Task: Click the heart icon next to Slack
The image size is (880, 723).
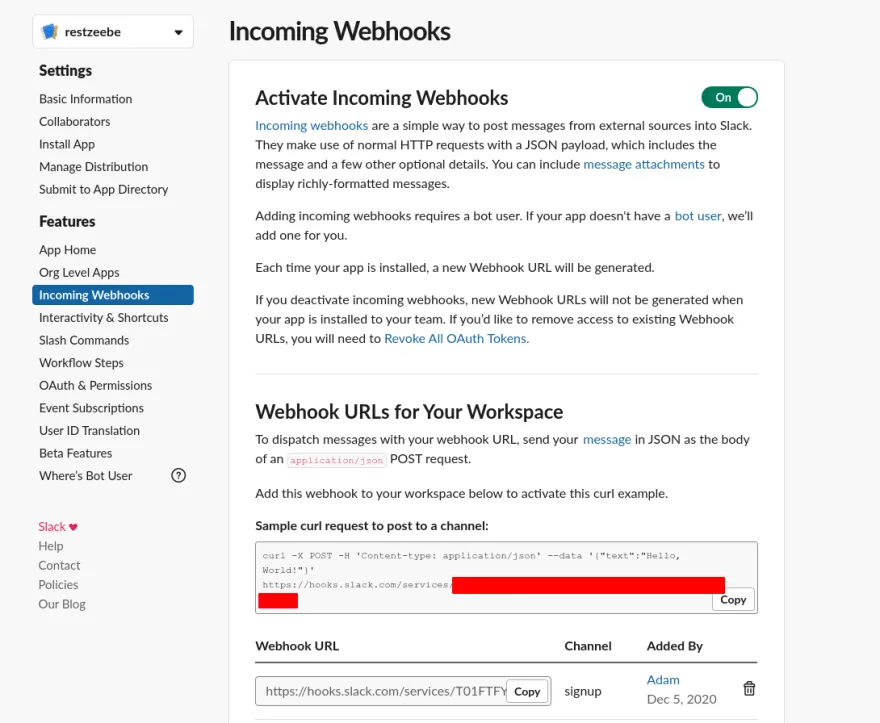Action: click(73, 526)
